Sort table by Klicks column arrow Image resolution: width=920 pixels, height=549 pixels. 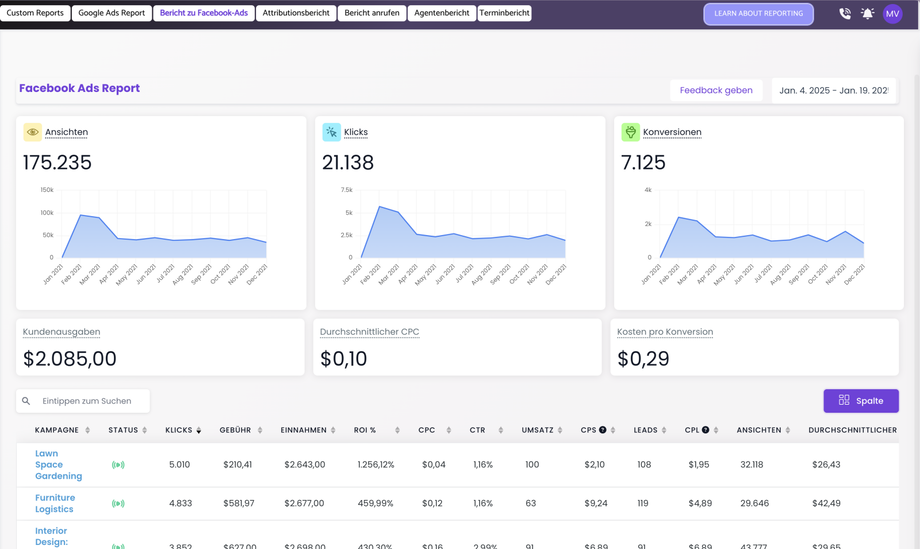click(199, 430)
